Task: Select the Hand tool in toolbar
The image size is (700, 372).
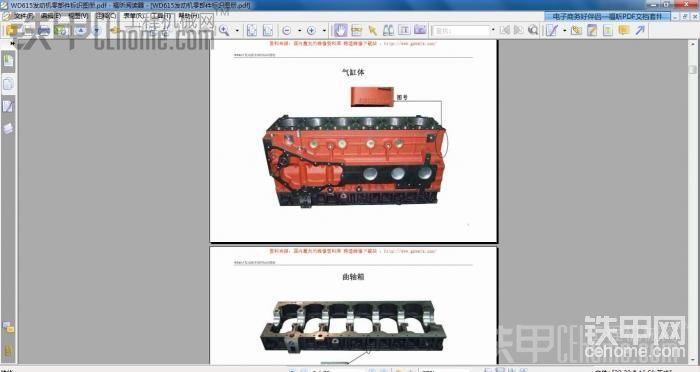Action: pyautogui.click(x=341, y=30)
